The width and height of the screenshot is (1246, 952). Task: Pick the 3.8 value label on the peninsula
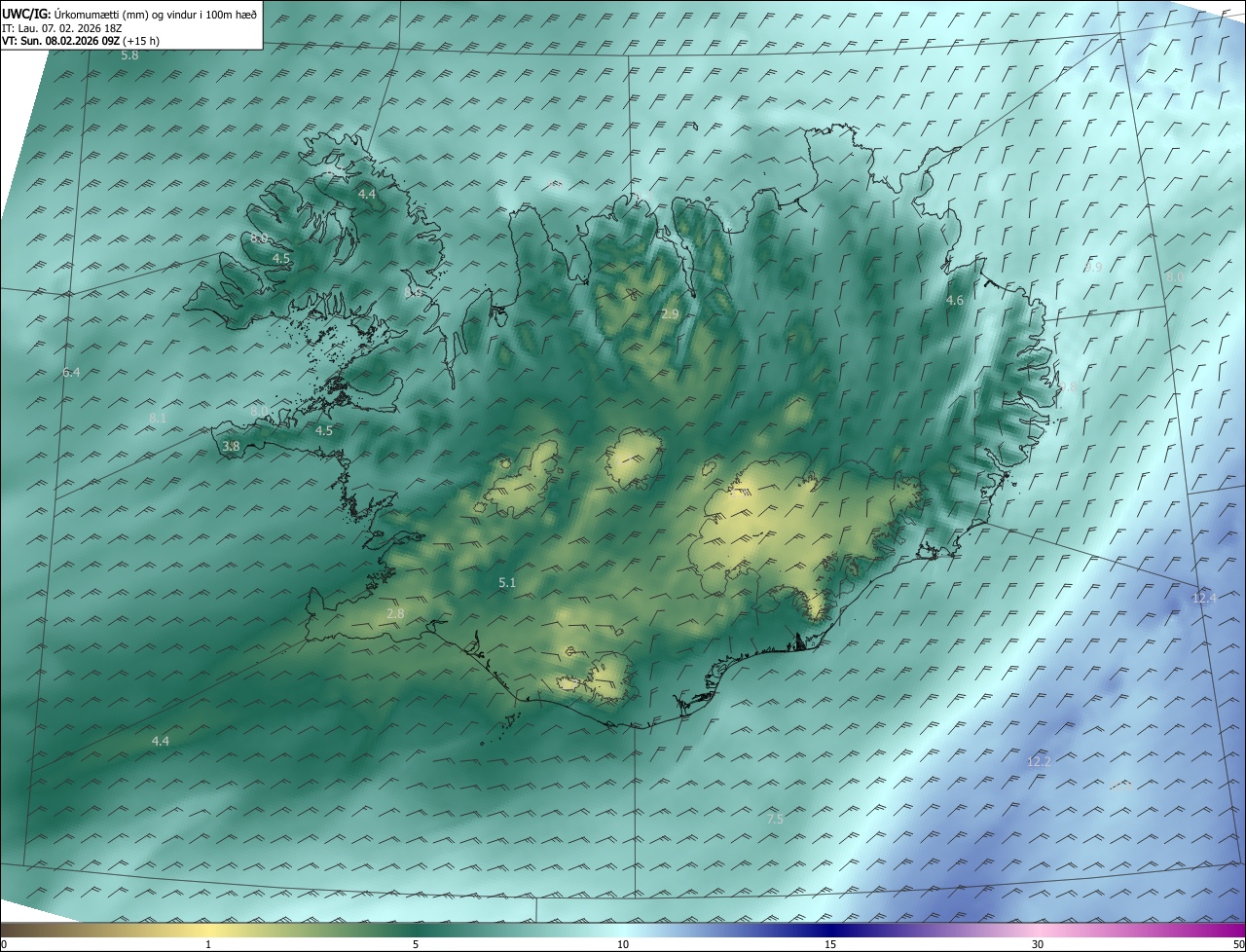coord(231,446)
